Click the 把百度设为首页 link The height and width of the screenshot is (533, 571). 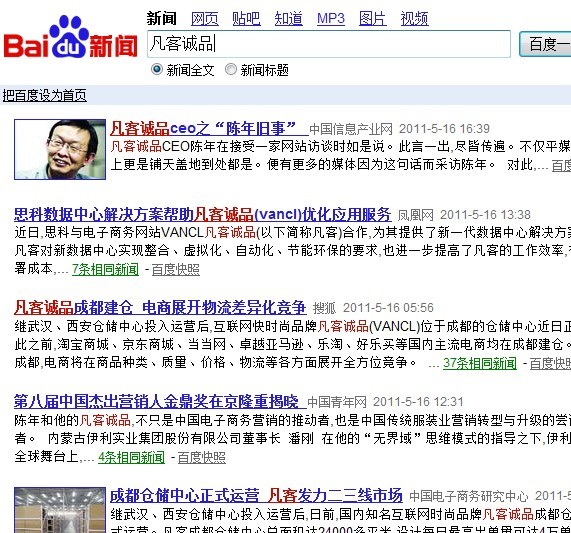(44, 96)
